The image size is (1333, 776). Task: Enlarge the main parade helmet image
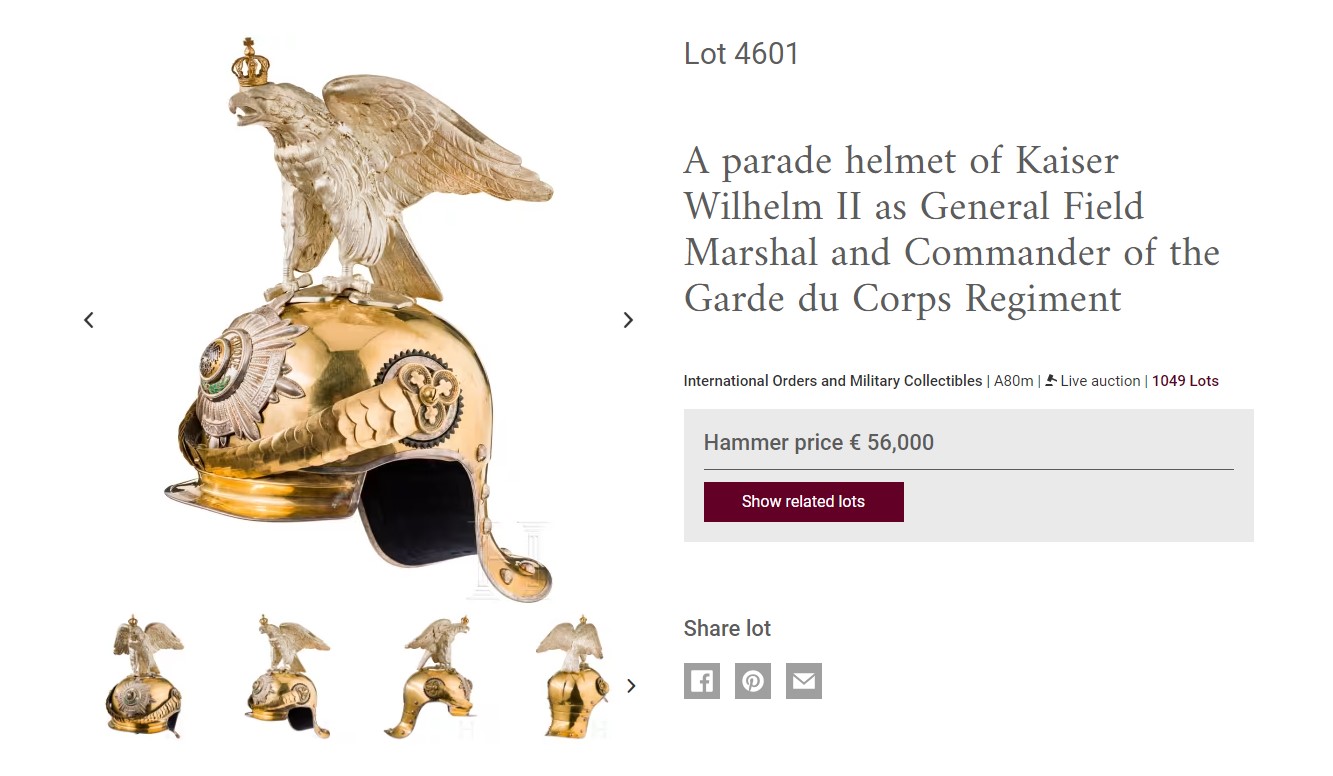tap(359, 320)
